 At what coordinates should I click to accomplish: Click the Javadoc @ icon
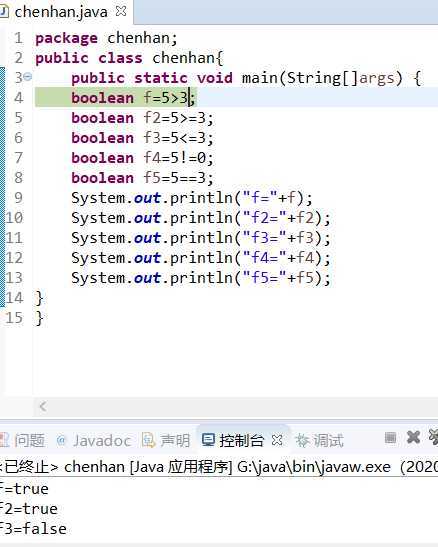[x=61, y=440]
